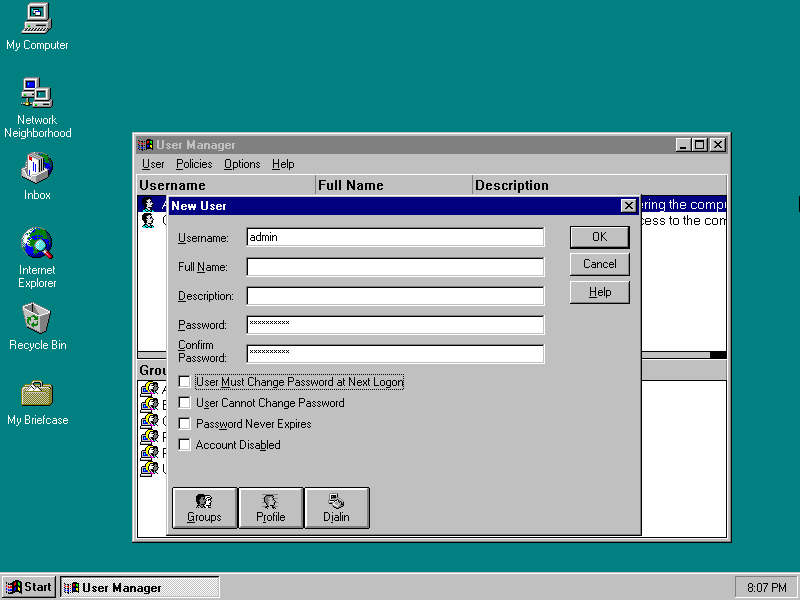Open the Options menu

[242, 164]
